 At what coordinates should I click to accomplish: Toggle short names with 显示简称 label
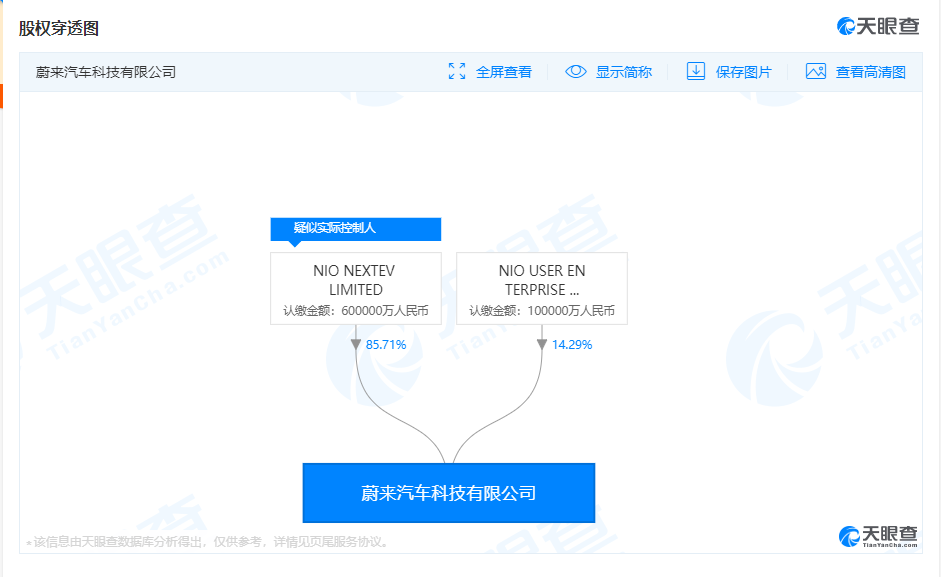coord(624,72)
